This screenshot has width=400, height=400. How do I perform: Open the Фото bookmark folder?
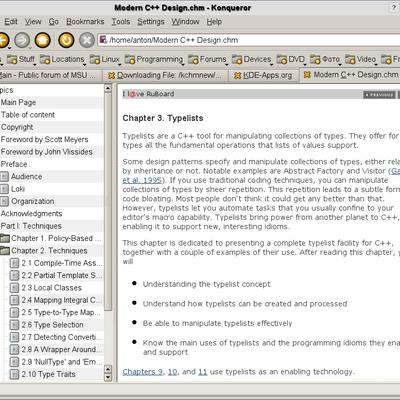pos(325,59)
